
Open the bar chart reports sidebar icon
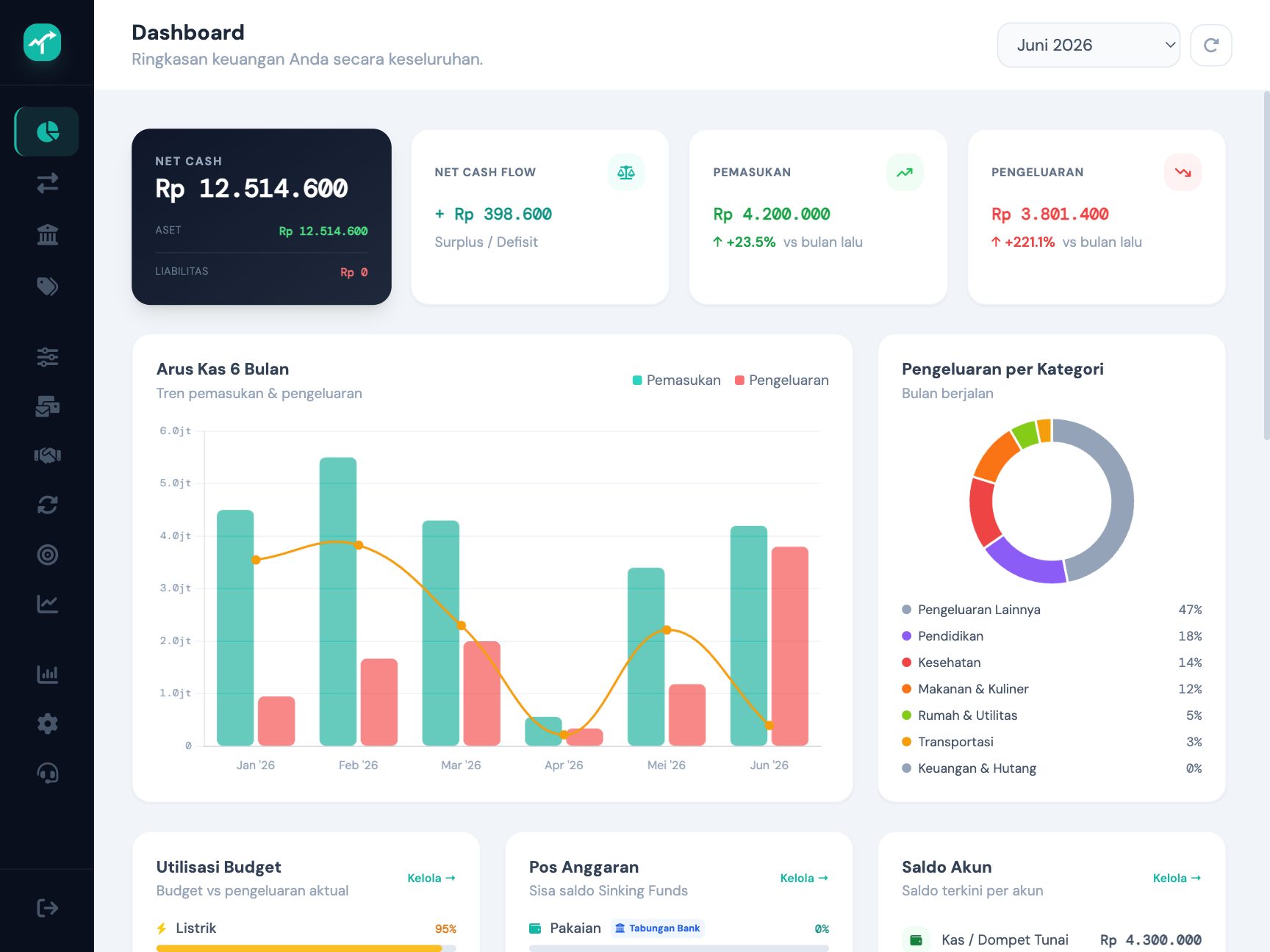(47, 674)
